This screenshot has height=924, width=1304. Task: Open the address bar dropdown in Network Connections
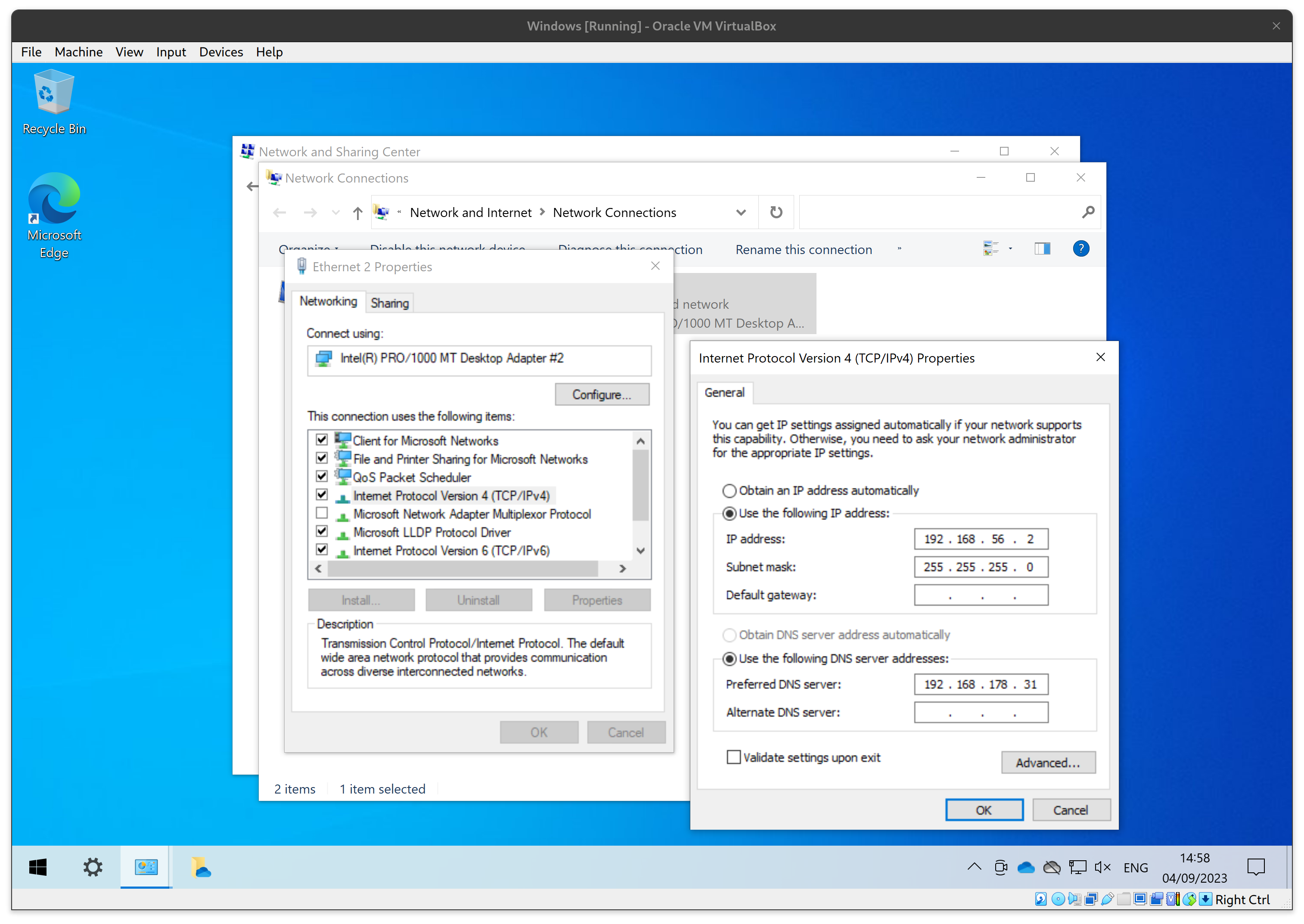point(741,212)
